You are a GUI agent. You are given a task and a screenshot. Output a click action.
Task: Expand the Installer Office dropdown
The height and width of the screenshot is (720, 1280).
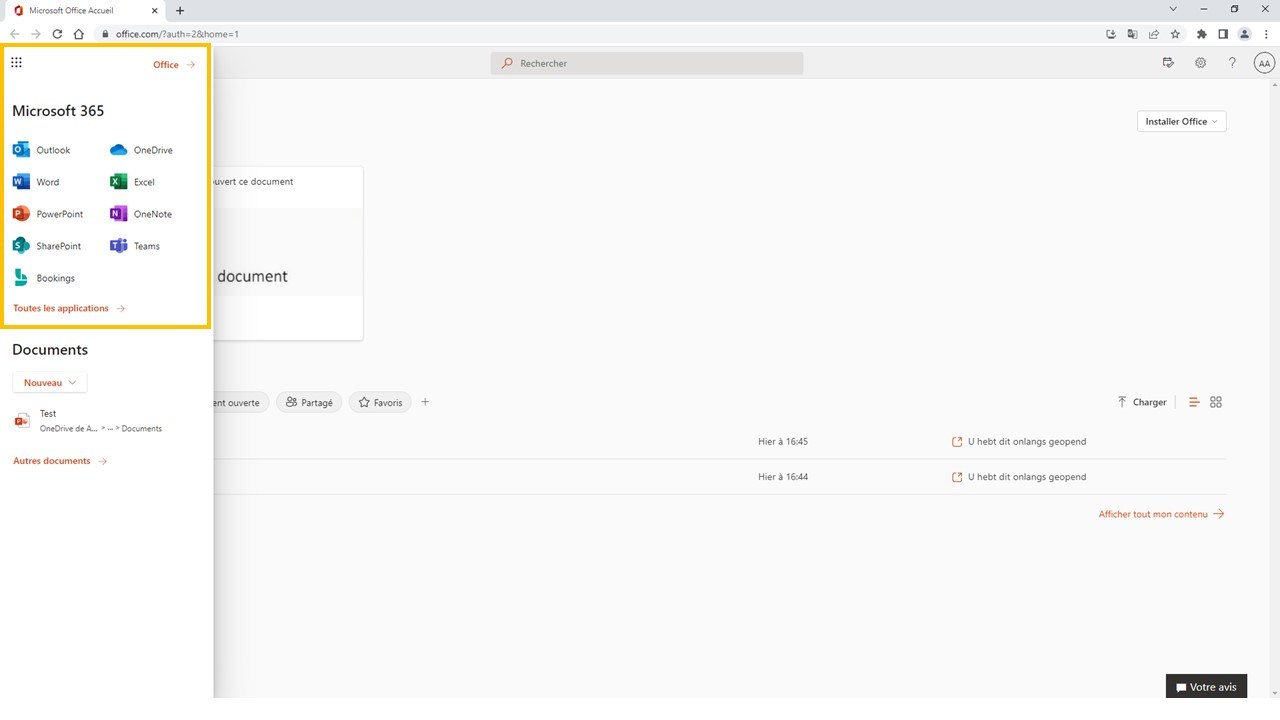point(1181,121)
